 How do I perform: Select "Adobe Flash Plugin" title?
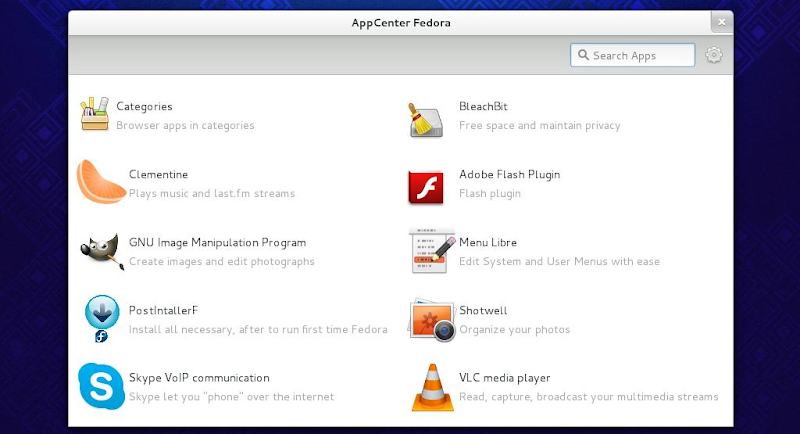[x=510, y=174]
